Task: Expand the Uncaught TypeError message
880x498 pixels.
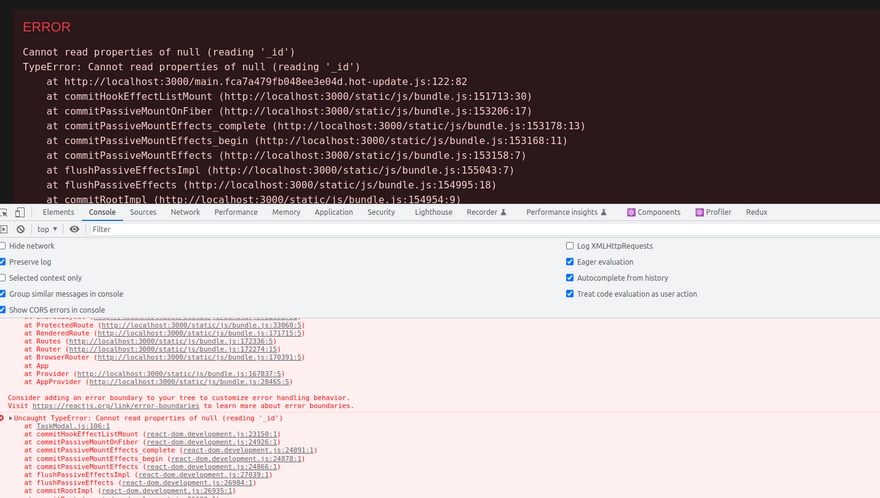Action: (11, 418)
